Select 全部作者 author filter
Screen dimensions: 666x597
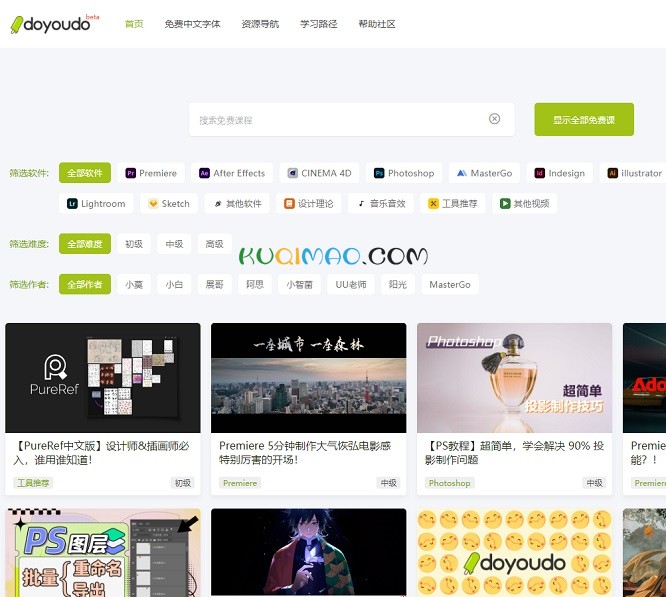pos(85,284)
